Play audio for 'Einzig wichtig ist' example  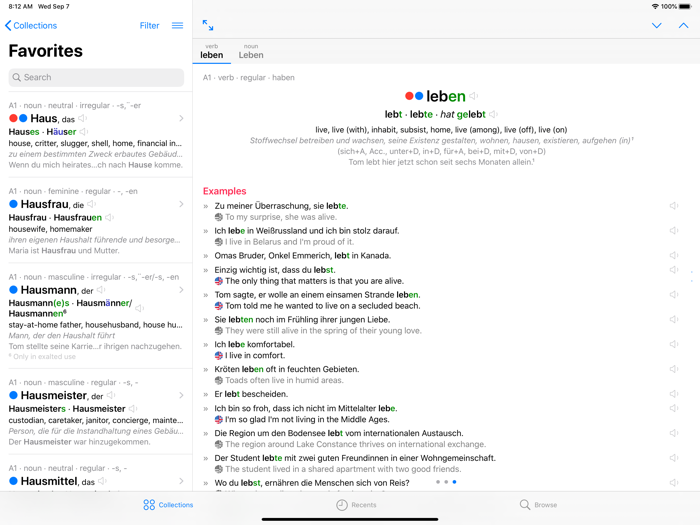[x=674, y=270]
